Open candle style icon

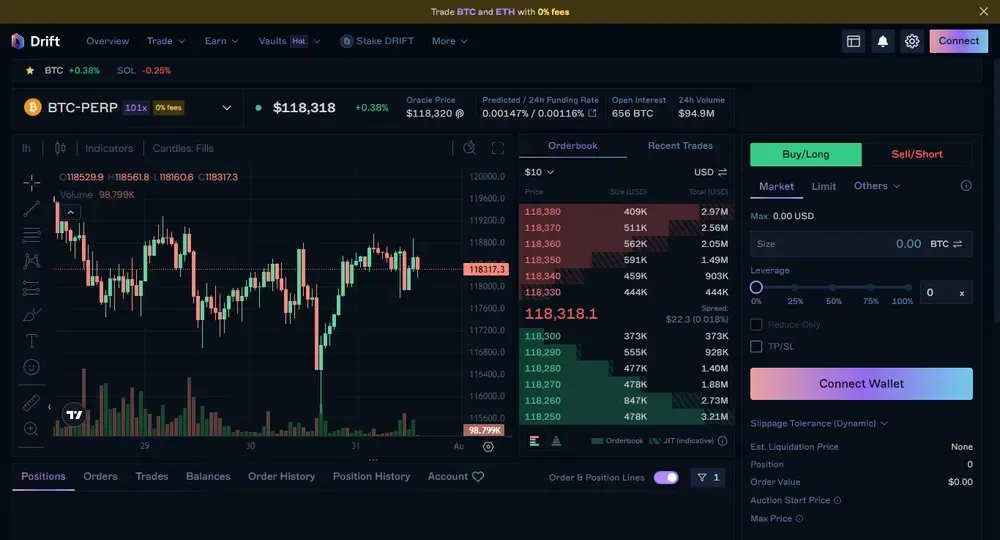(x=60, y=148)
